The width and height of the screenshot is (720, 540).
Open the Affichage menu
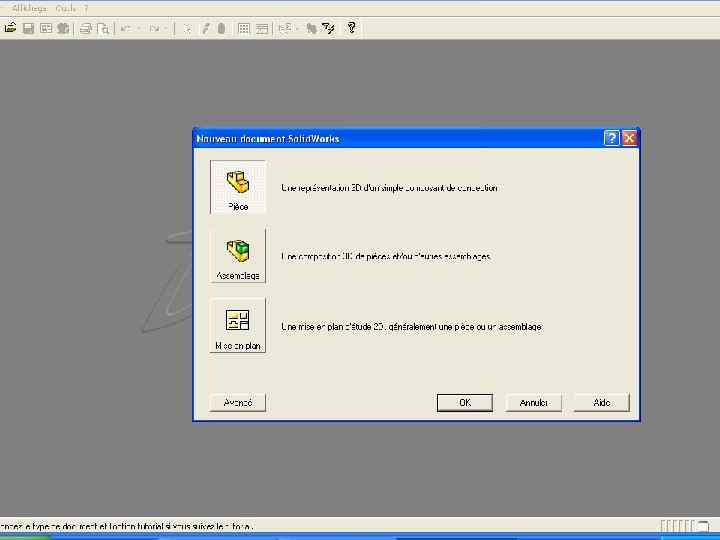pyautogui.click(x=29, y=8)
